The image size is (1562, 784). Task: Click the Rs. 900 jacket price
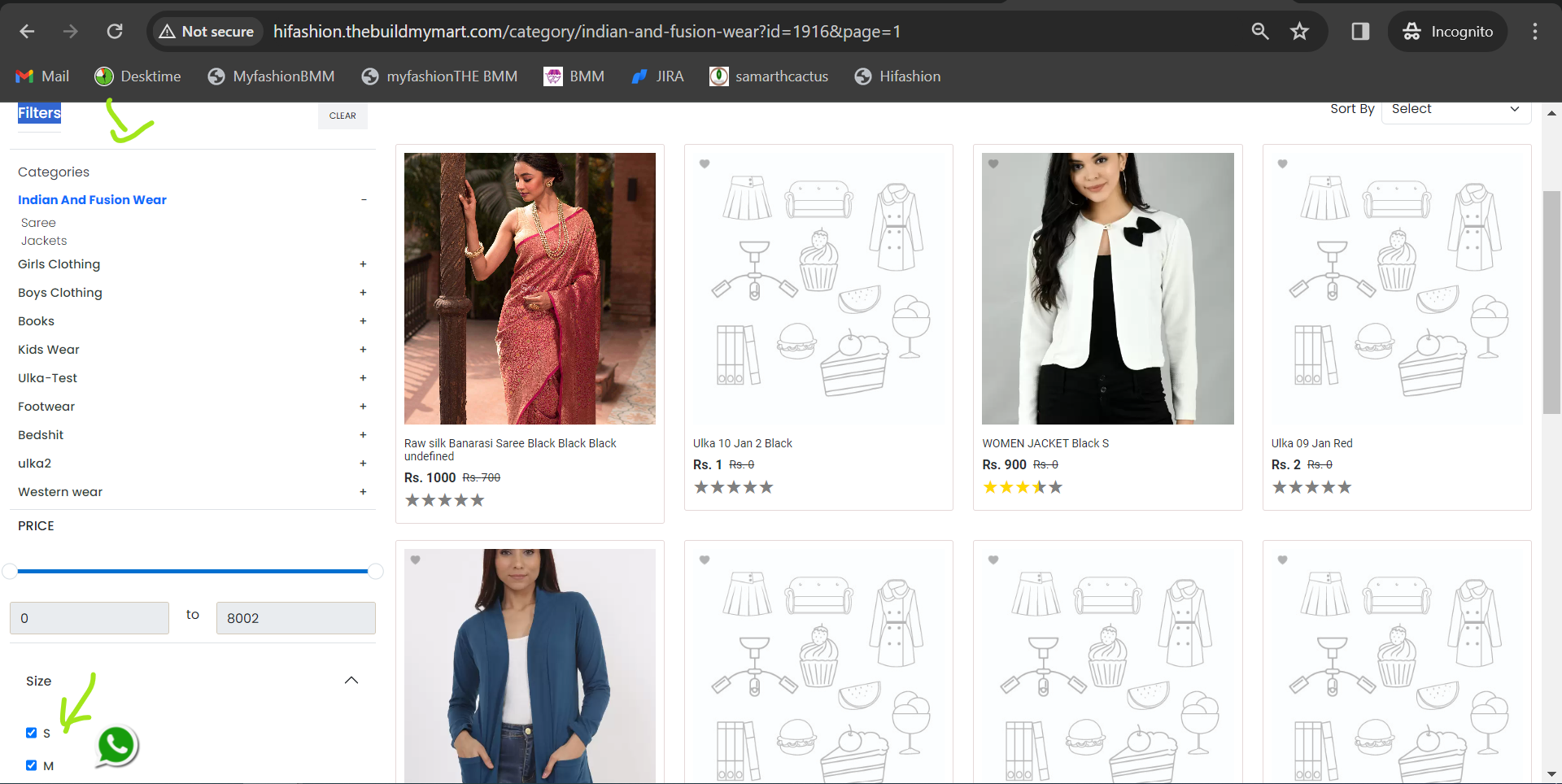tap(1004, 464)
